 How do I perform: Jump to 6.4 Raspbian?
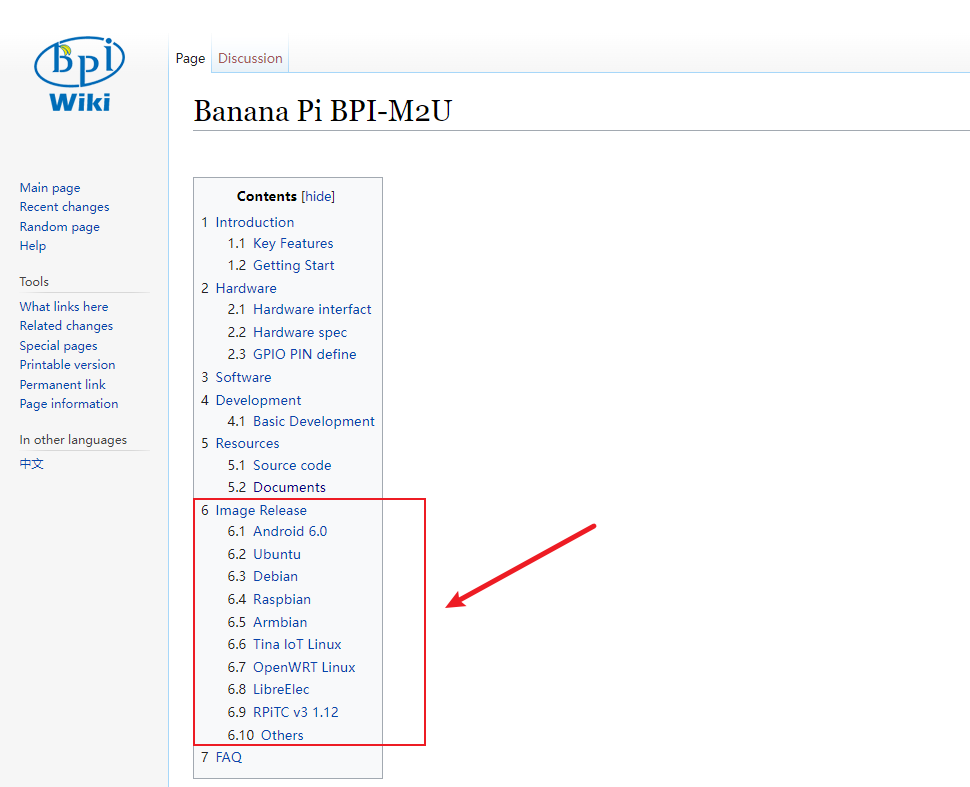tap(269, 600)
